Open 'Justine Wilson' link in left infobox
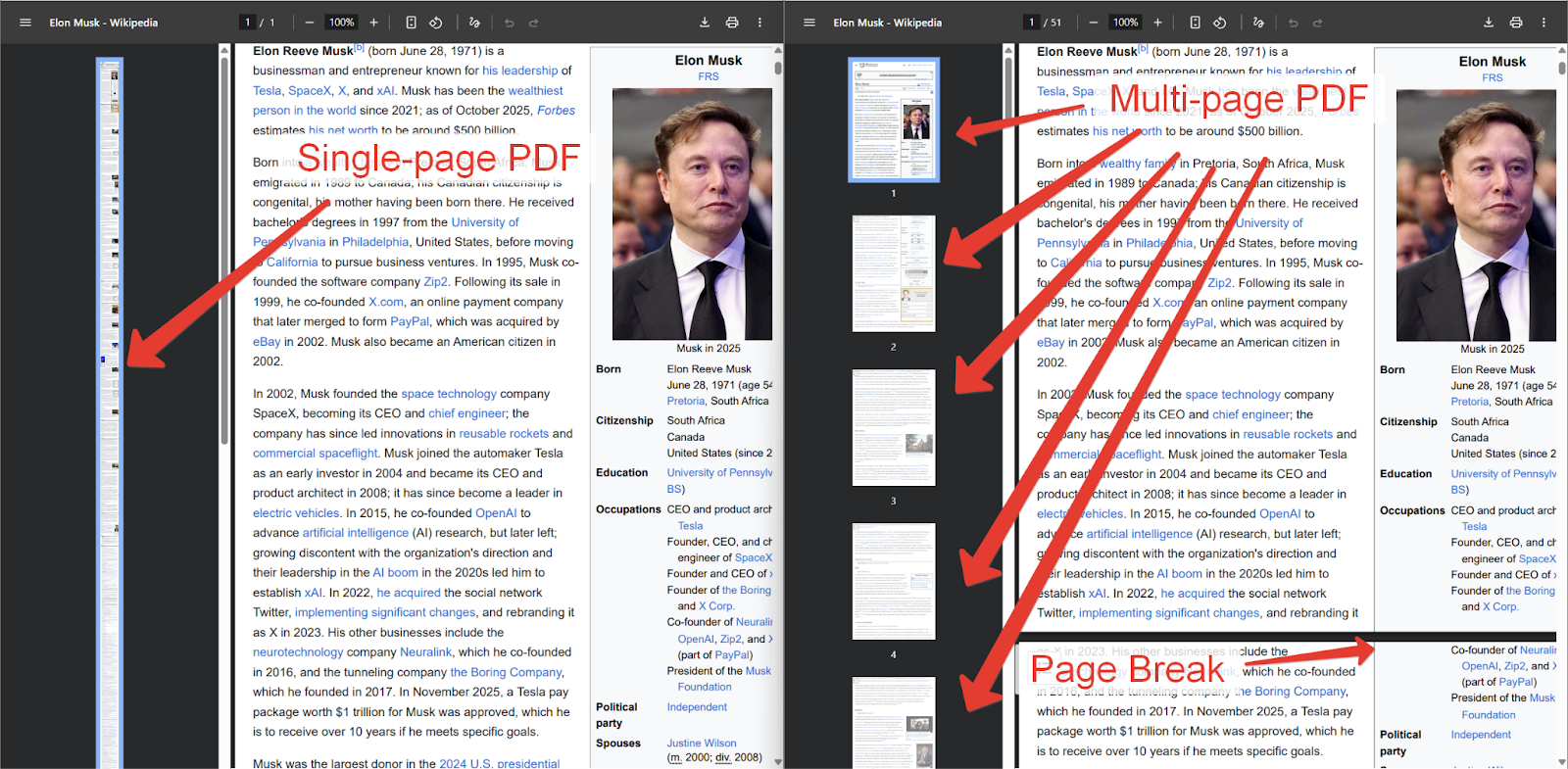 click(702, 743)
